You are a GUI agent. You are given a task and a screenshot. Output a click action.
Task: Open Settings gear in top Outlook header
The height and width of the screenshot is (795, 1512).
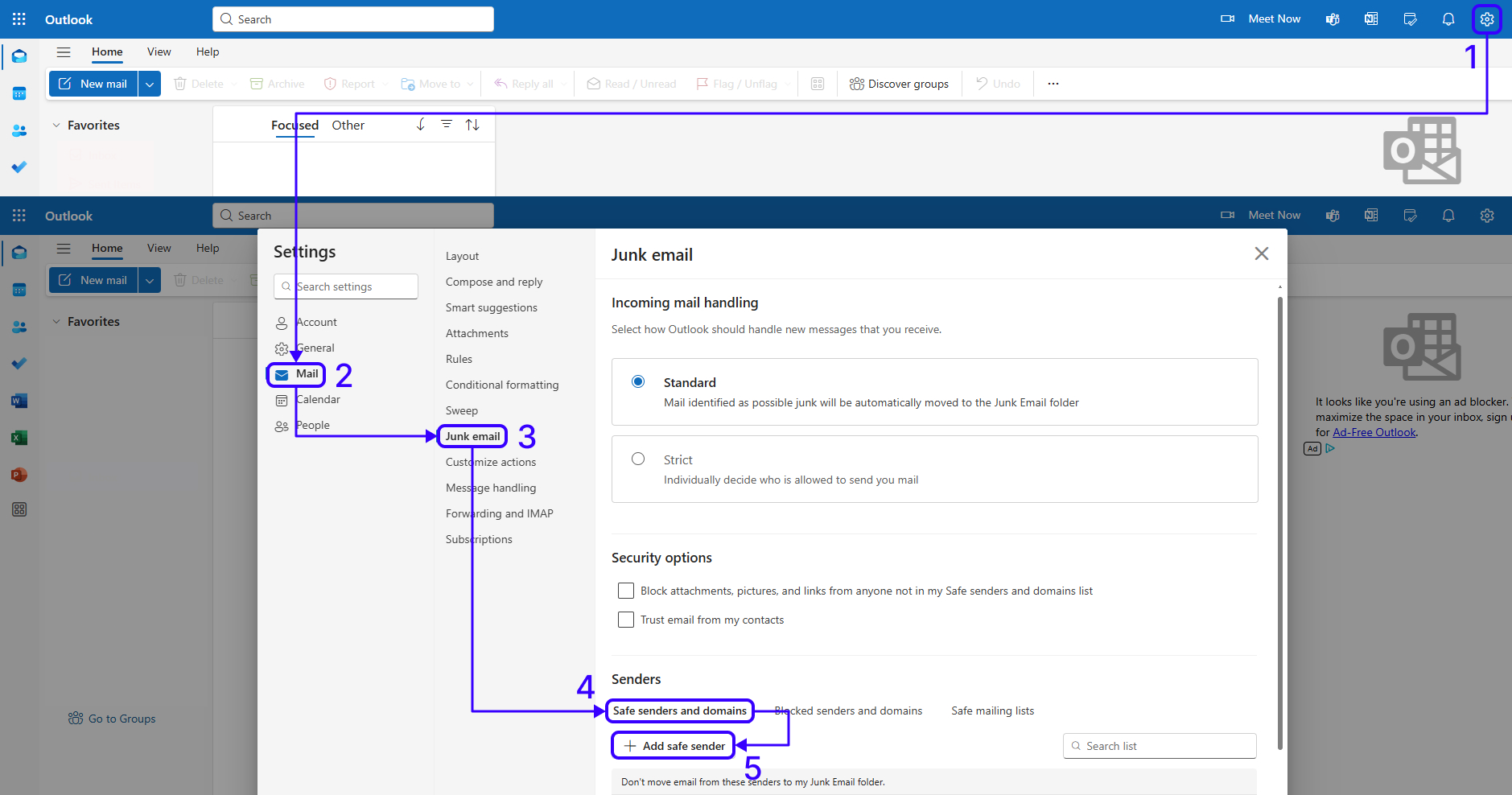pos(1486,19)
